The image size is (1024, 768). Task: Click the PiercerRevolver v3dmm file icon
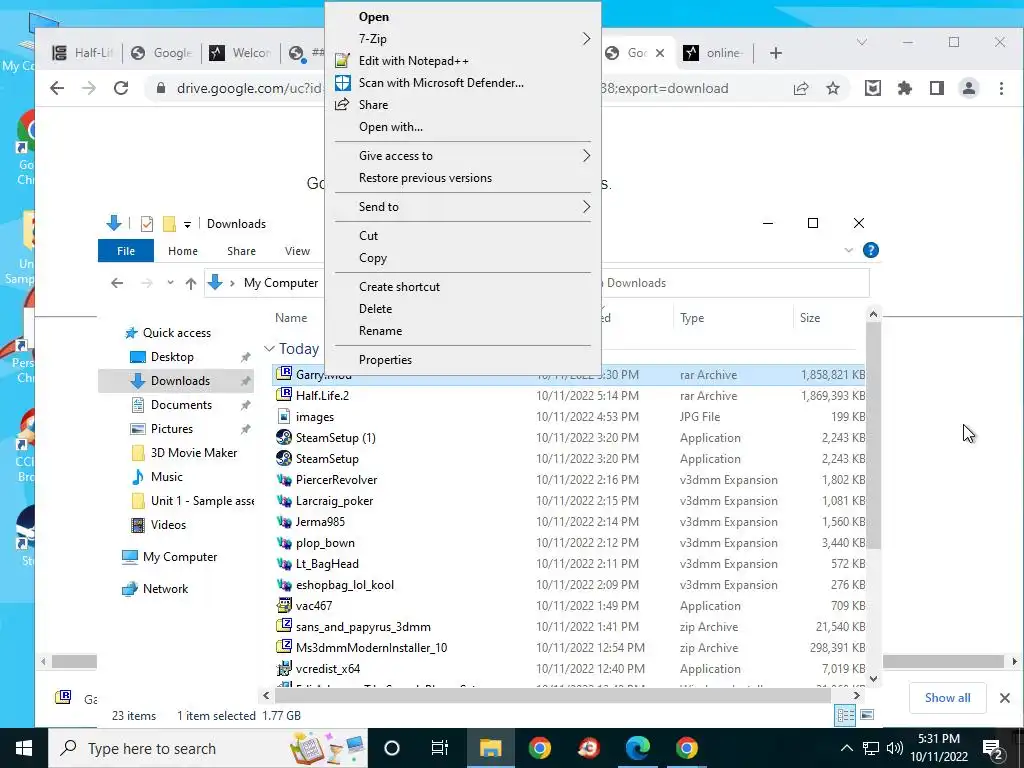tap(284, 479)
